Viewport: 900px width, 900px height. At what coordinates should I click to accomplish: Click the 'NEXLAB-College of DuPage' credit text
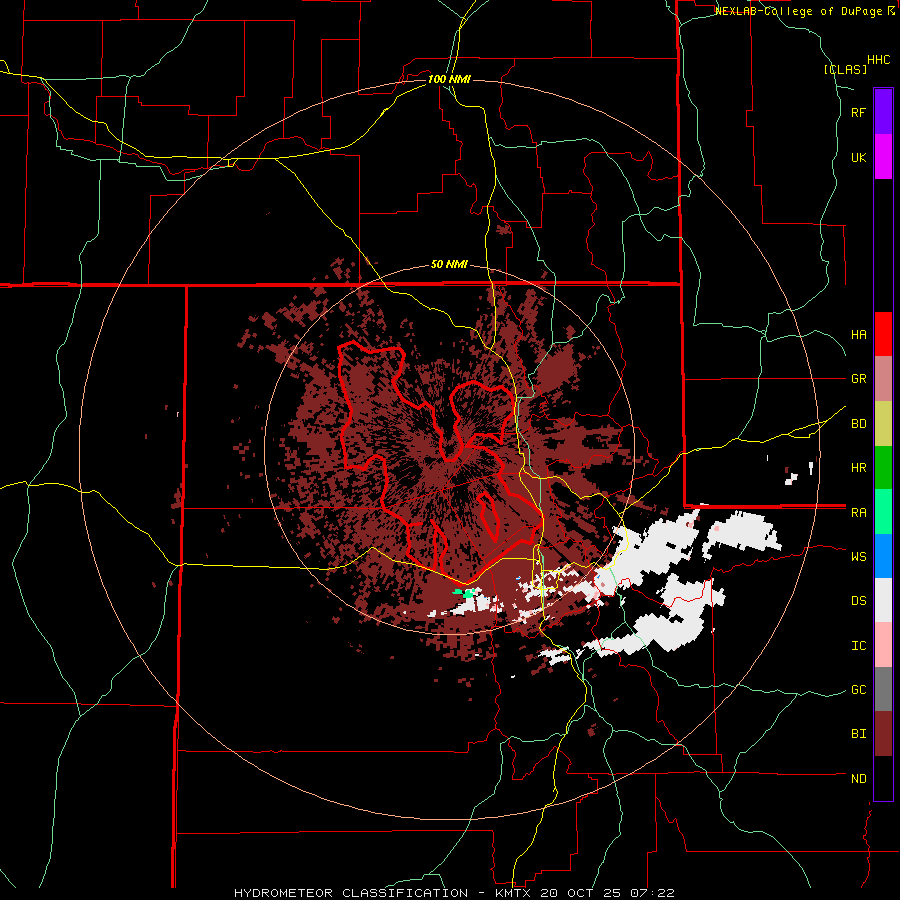click(x=798, y=11)
